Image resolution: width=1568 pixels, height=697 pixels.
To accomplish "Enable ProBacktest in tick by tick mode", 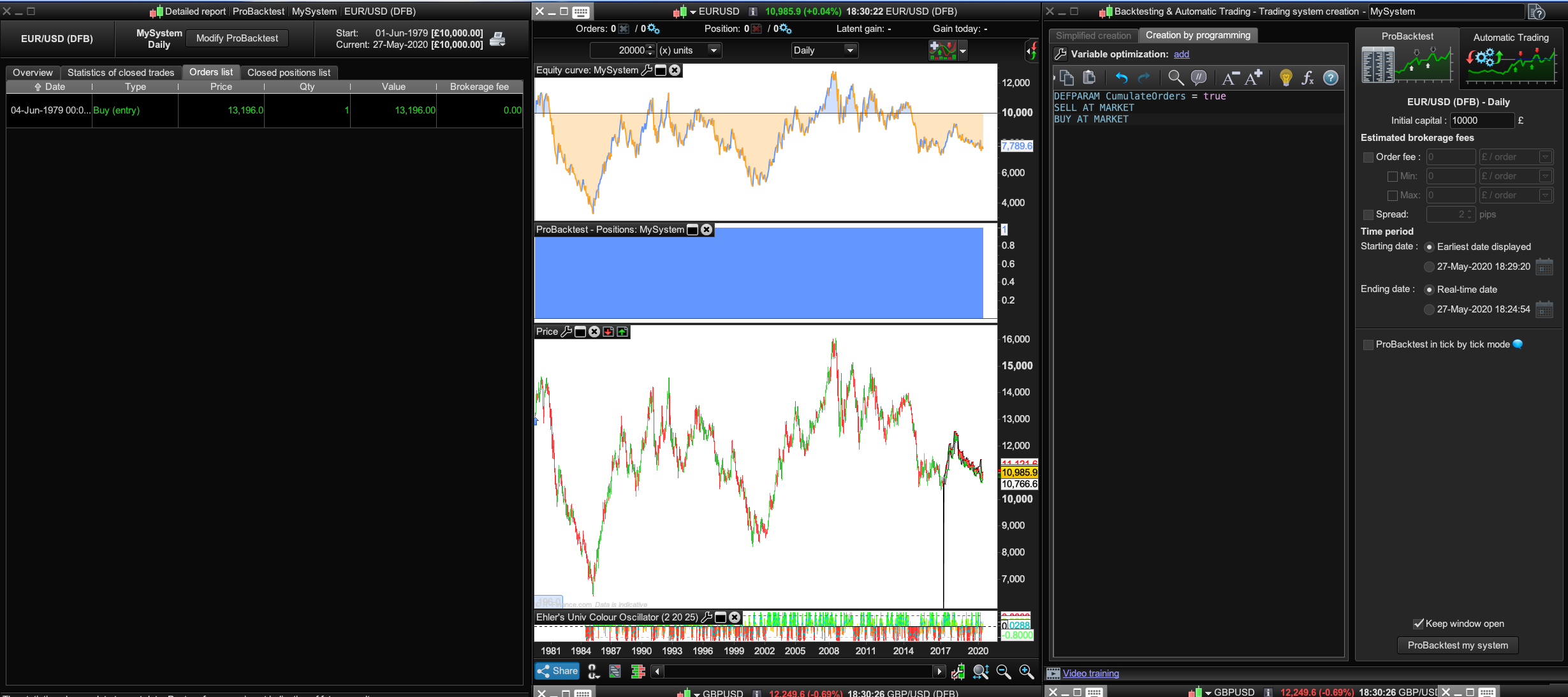I will (x=1368, y=345).
